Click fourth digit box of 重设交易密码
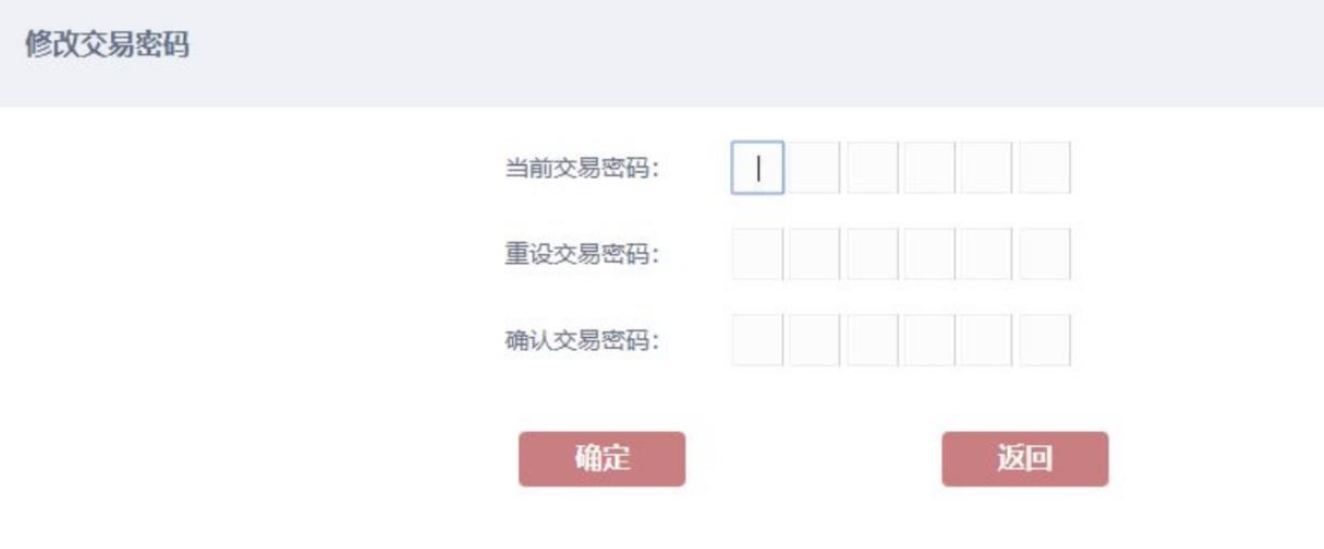The height and width of the screenshot is (549, 1324). [929, 254]
